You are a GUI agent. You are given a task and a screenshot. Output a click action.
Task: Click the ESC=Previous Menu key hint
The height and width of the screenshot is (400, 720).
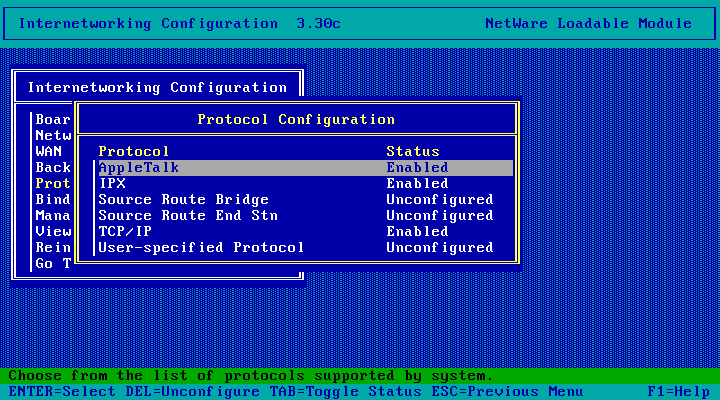pos(507,392)
